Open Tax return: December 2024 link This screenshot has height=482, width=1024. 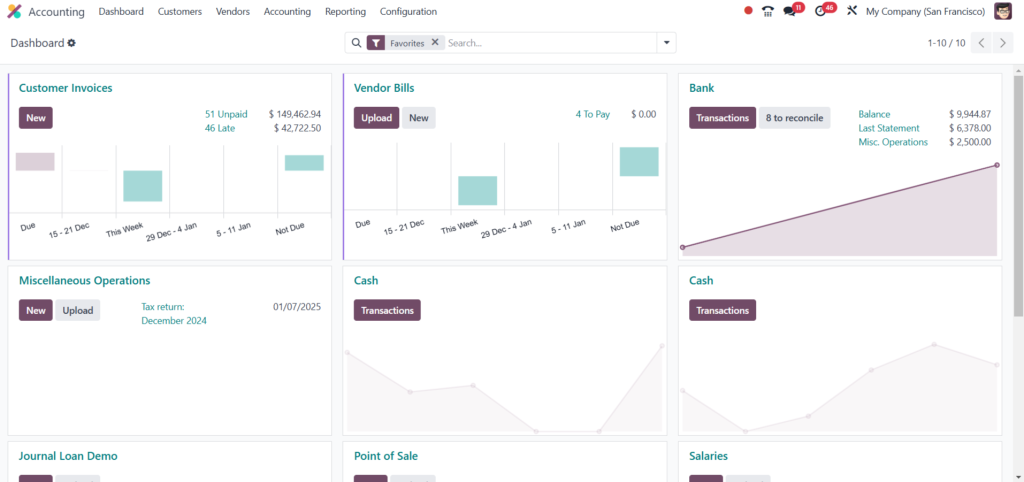click(174, 313)
